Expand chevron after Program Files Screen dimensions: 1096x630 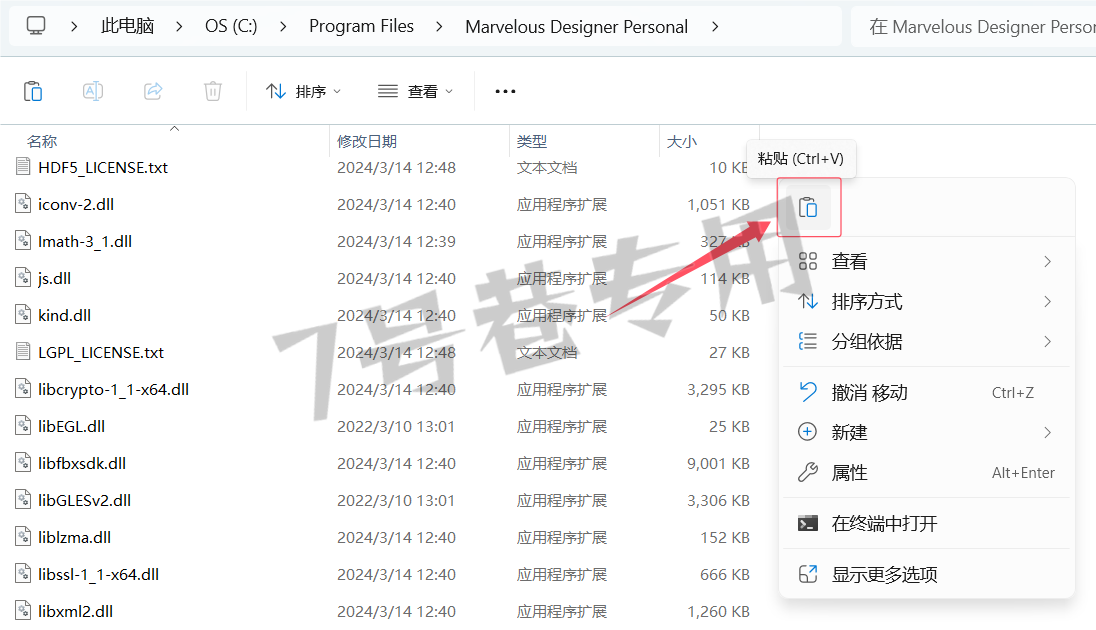pyautogui.click(x=439, y=27)
